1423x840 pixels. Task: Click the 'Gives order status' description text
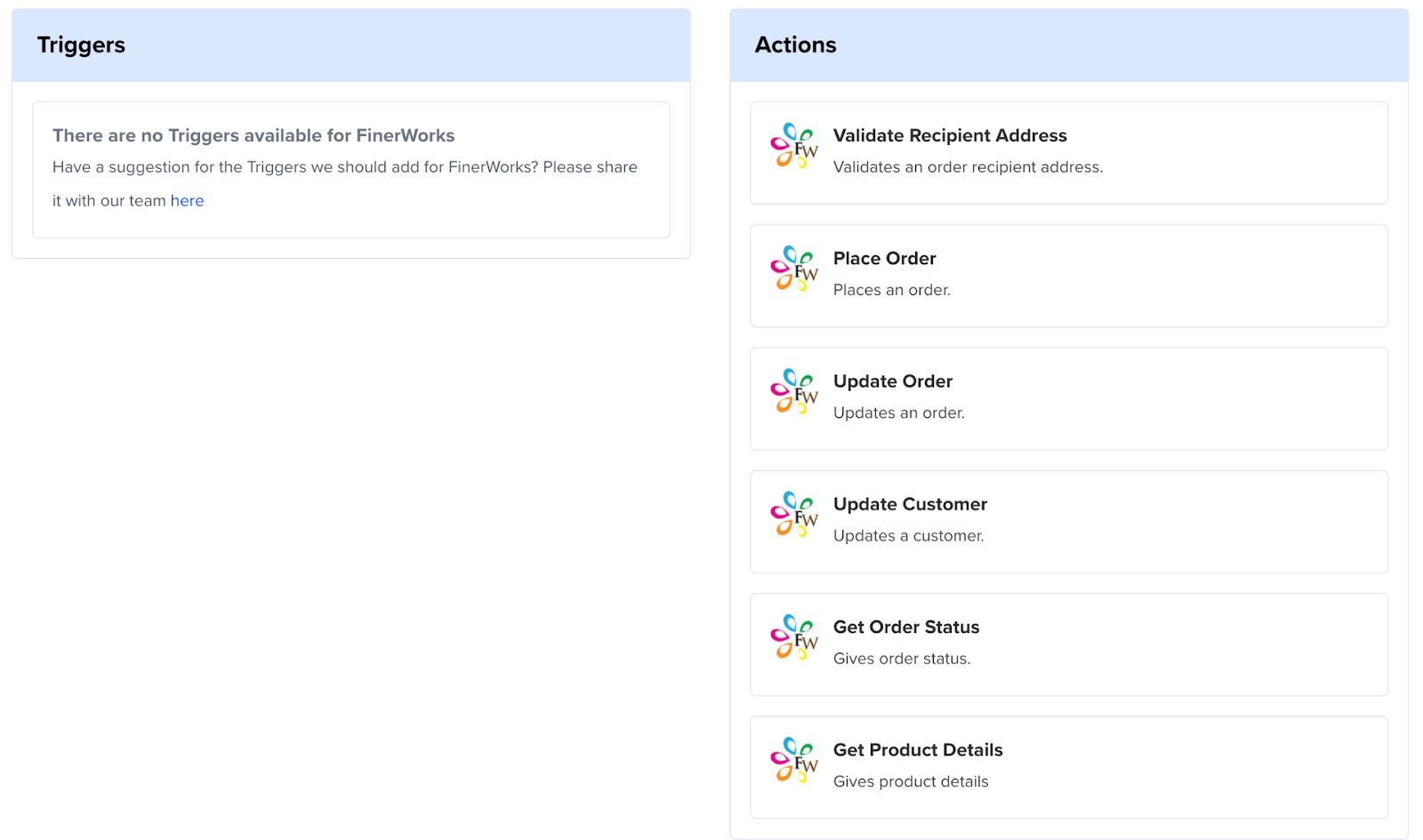click(x=901, y=659)
